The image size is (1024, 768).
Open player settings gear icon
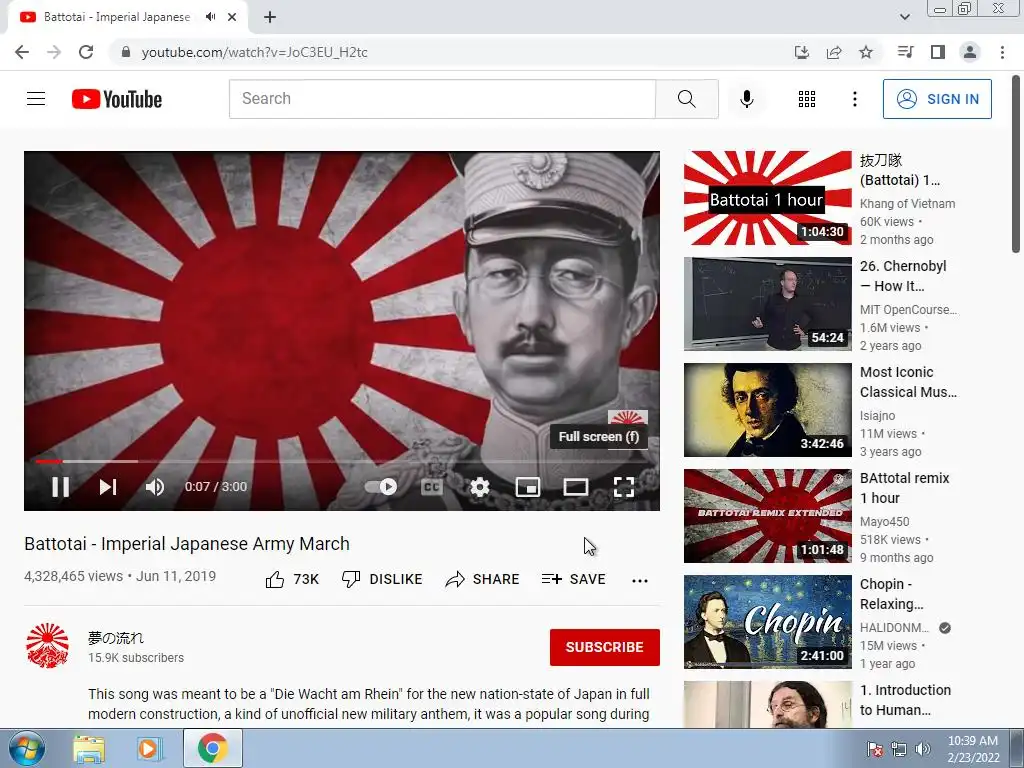coord(480,487)
